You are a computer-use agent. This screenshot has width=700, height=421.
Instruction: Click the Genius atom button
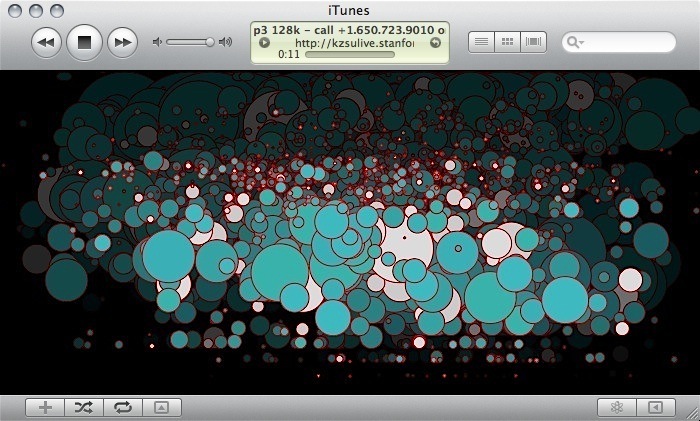(x=617, y=407)
